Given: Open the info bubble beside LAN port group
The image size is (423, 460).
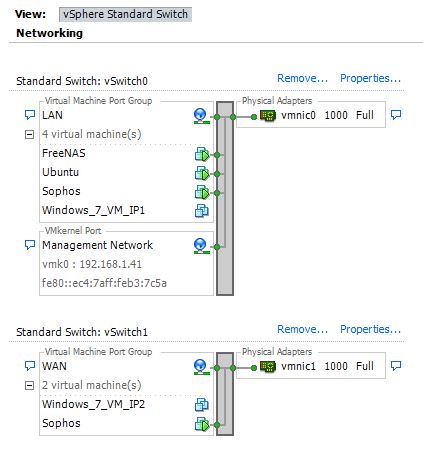Looking at the screenshot, I should pyautogui.click(x=30, y=115).
